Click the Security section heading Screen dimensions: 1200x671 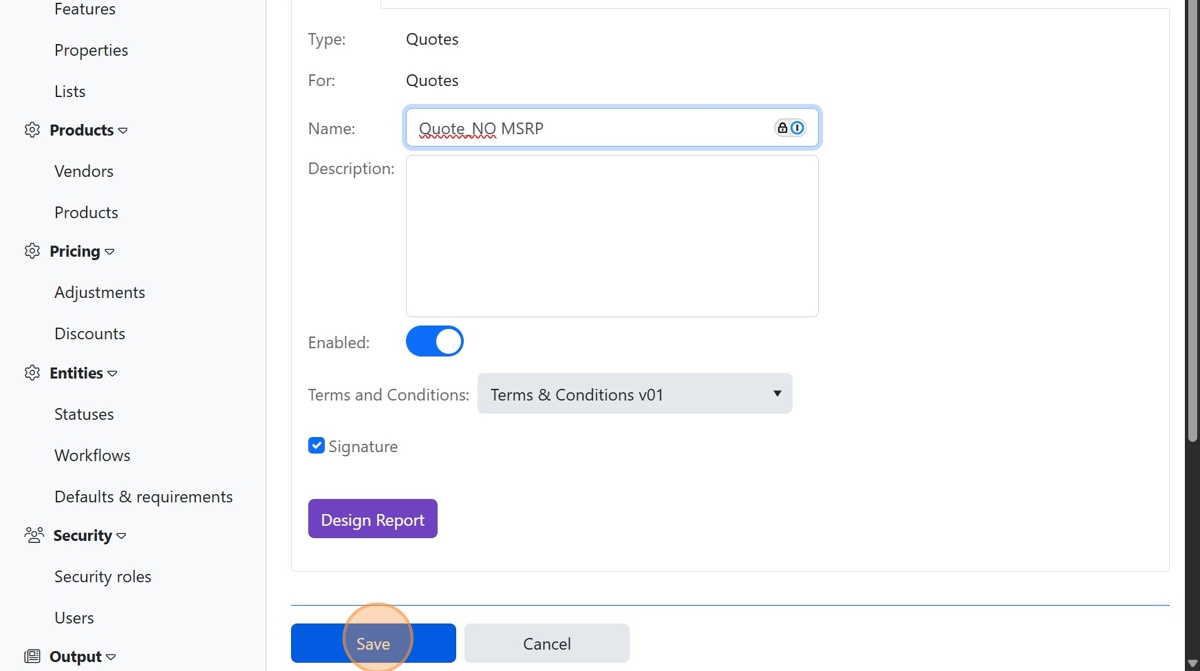(83, 535)
